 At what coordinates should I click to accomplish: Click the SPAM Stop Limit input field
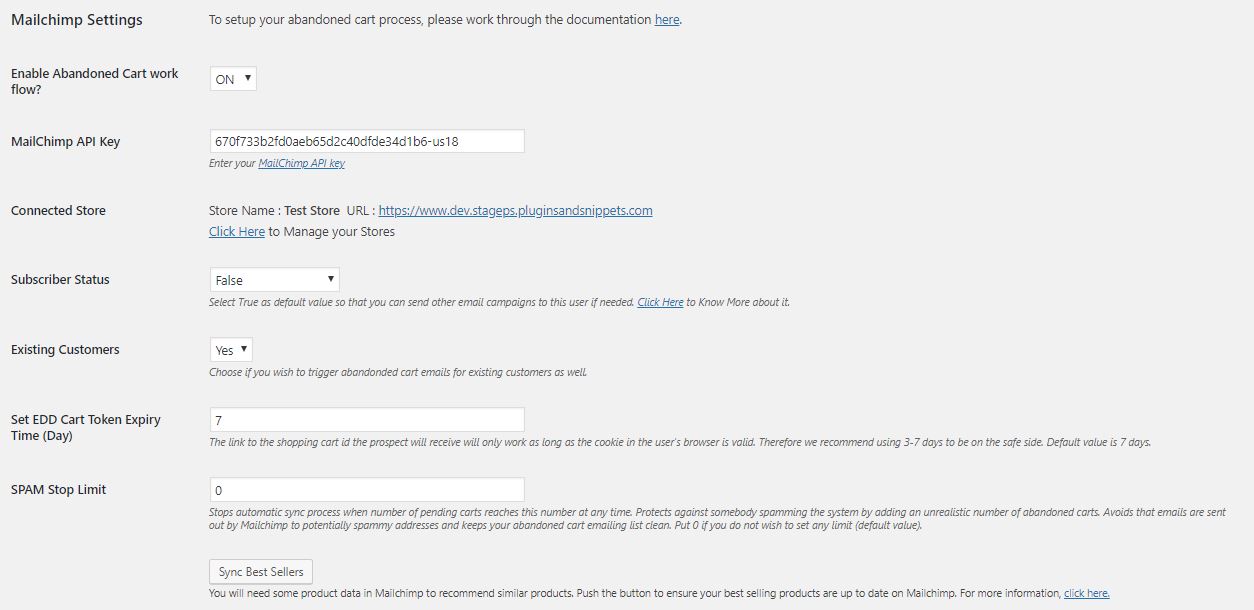click(x=367, y=490)
